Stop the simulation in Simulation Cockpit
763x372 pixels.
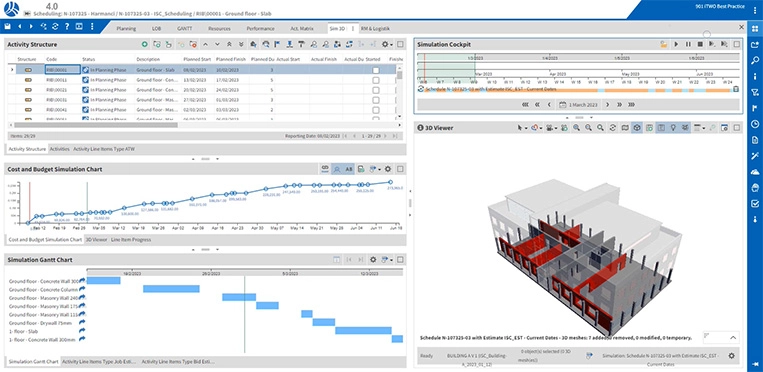(x=700, y=44)
